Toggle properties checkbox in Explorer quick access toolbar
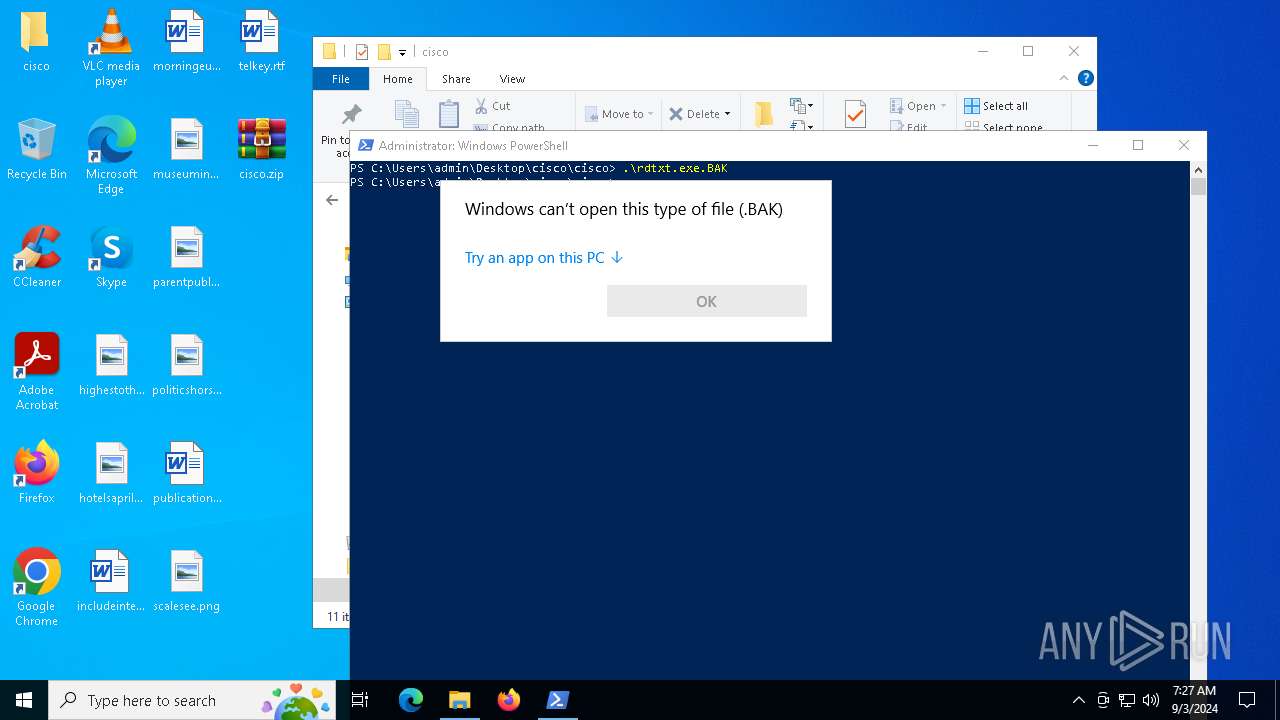Viewport: 1280px width, 720px height. [x=362, y=52]
